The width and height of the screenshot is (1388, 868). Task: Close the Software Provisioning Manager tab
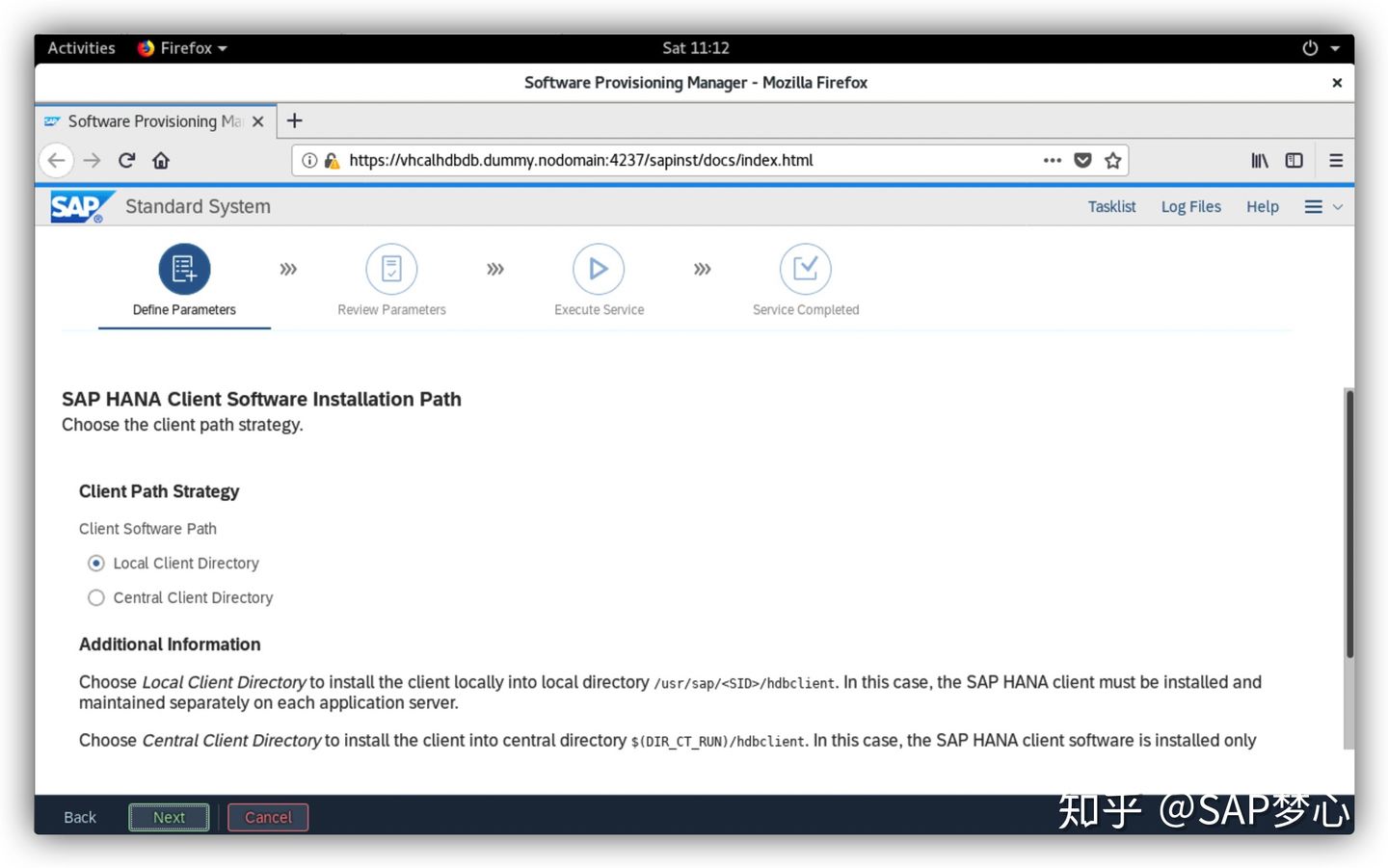tap(257, 121)
